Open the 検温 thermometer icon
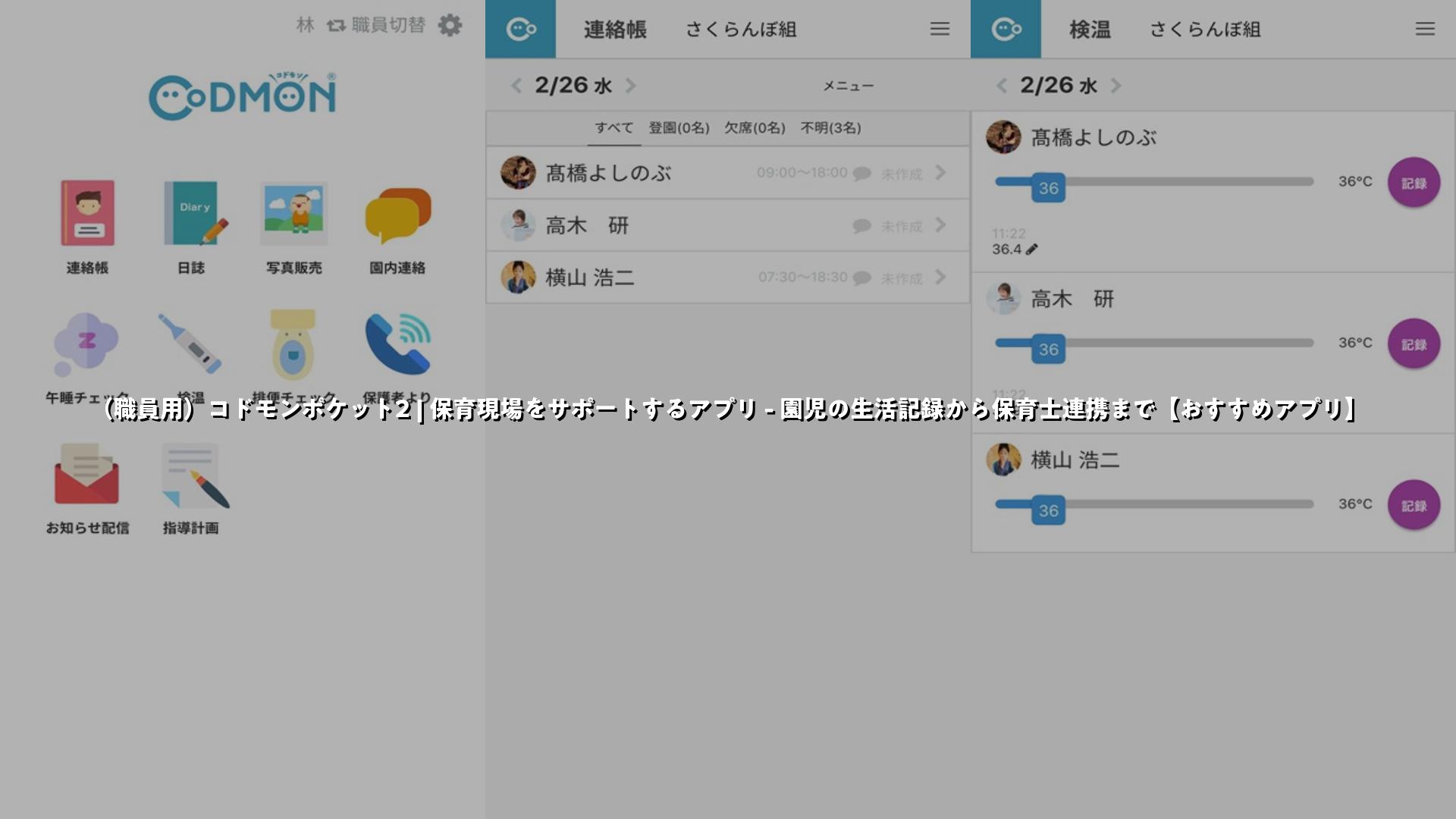Screen dimensions: 1456x819 tap(190, 344)
